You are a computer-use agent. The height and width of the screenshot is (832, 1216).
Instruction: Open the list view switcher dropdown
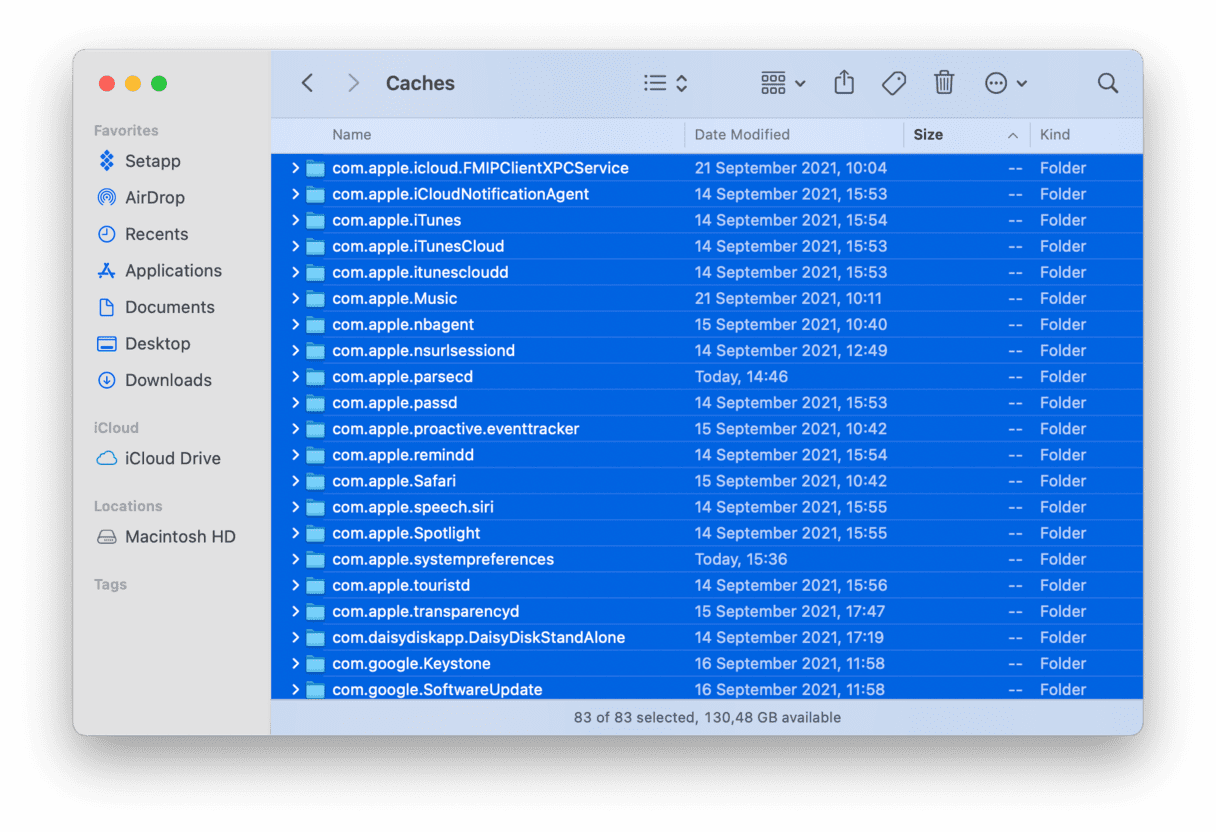point(666,83)
